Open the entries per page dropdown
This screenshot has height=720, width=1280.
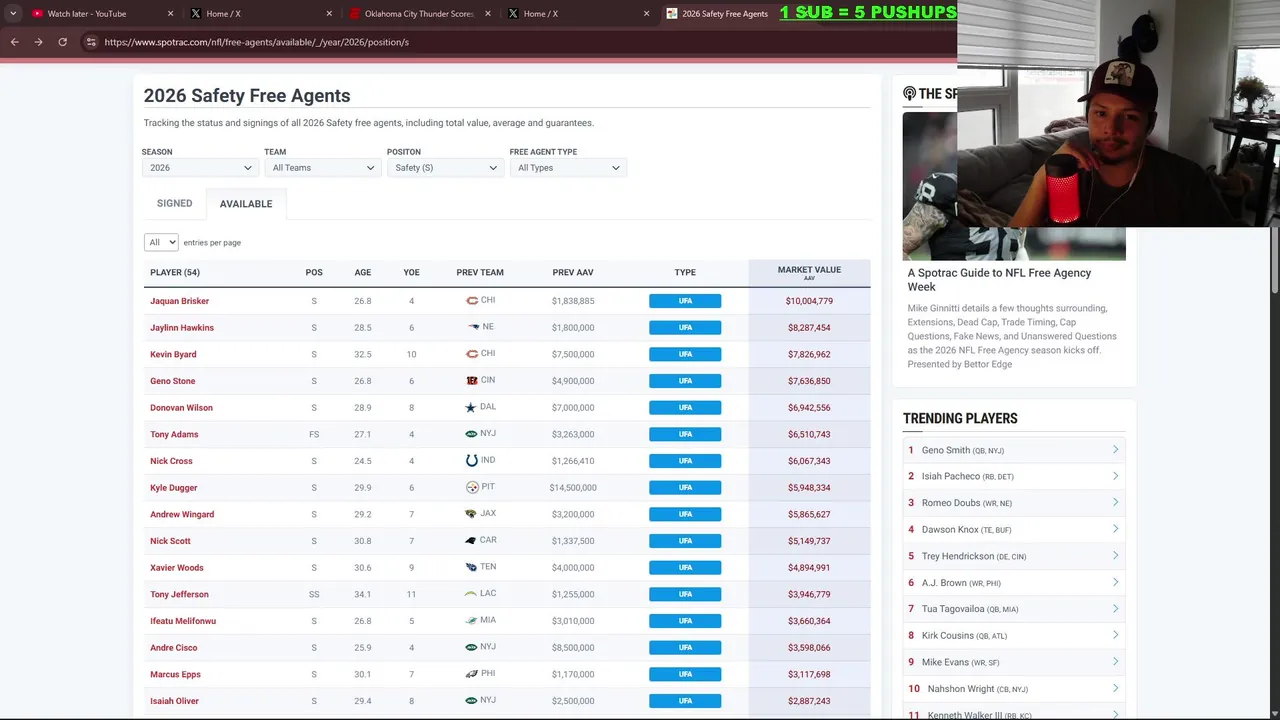coord(161,242)
